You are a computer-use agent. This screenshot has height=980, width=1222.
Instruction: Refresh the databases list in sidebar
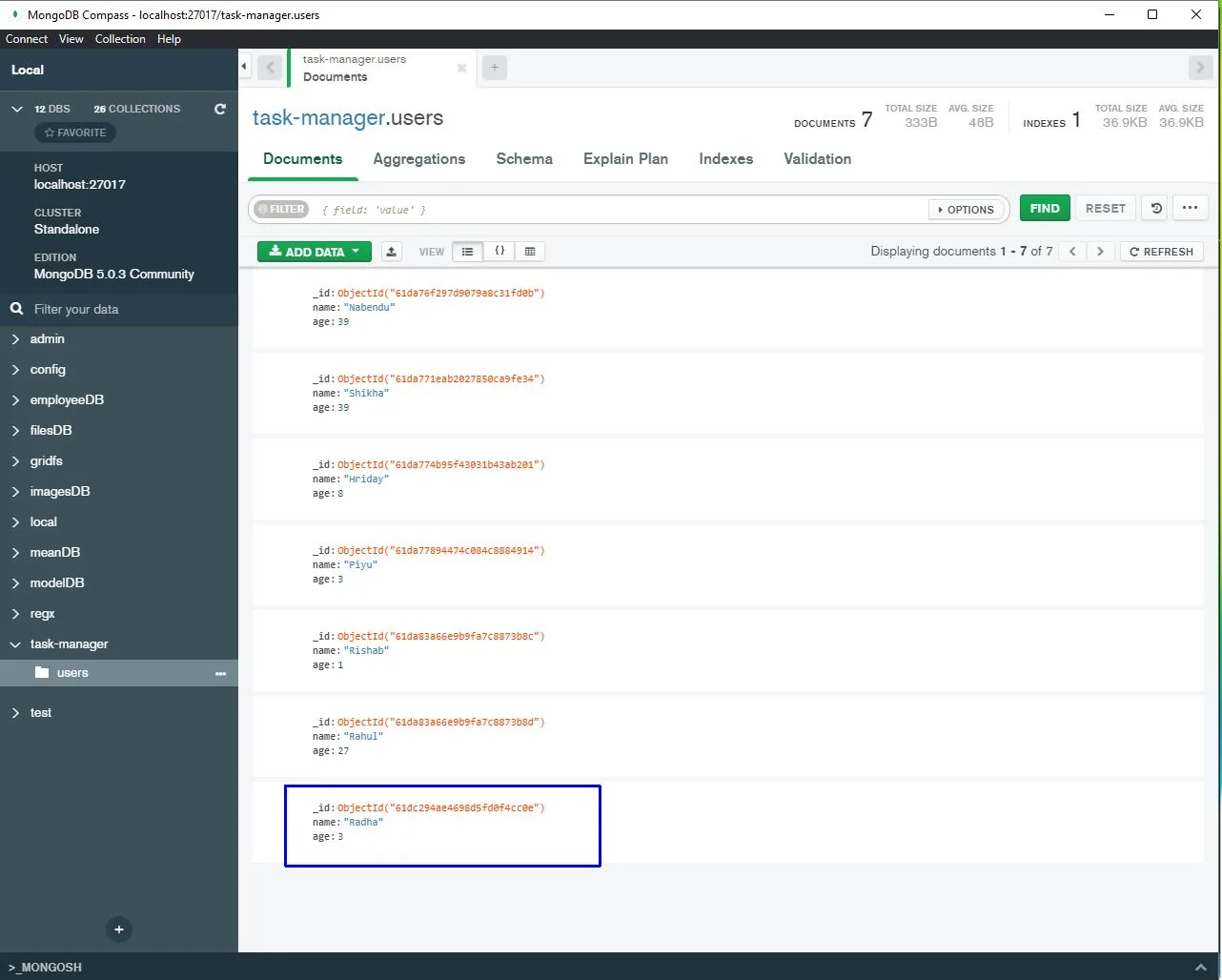[x=220, y=109]
